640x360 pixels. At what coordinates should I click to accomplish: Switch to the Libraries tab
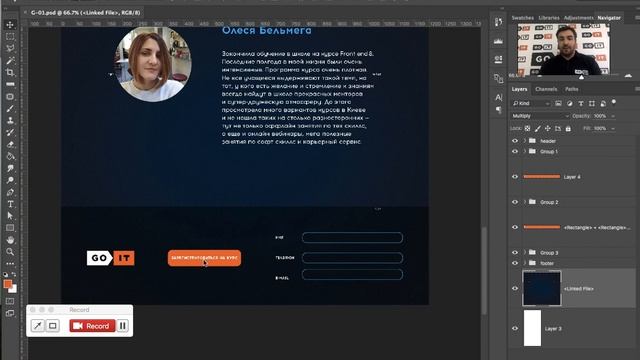[549, 18]
